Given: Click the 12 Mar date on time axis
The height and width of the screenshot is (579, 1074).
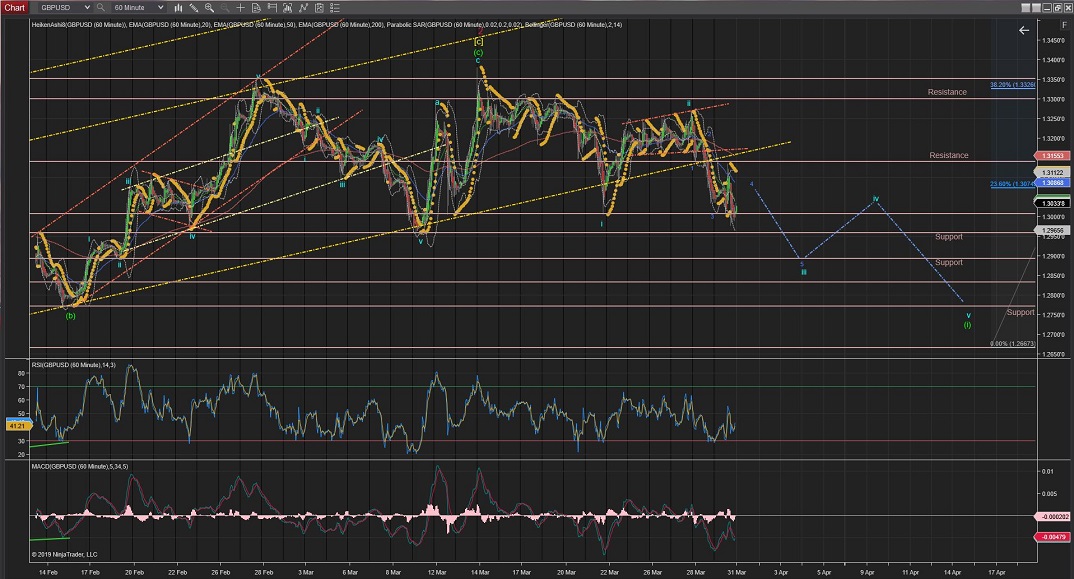Looking at the screenshot, I should (437, 572).
